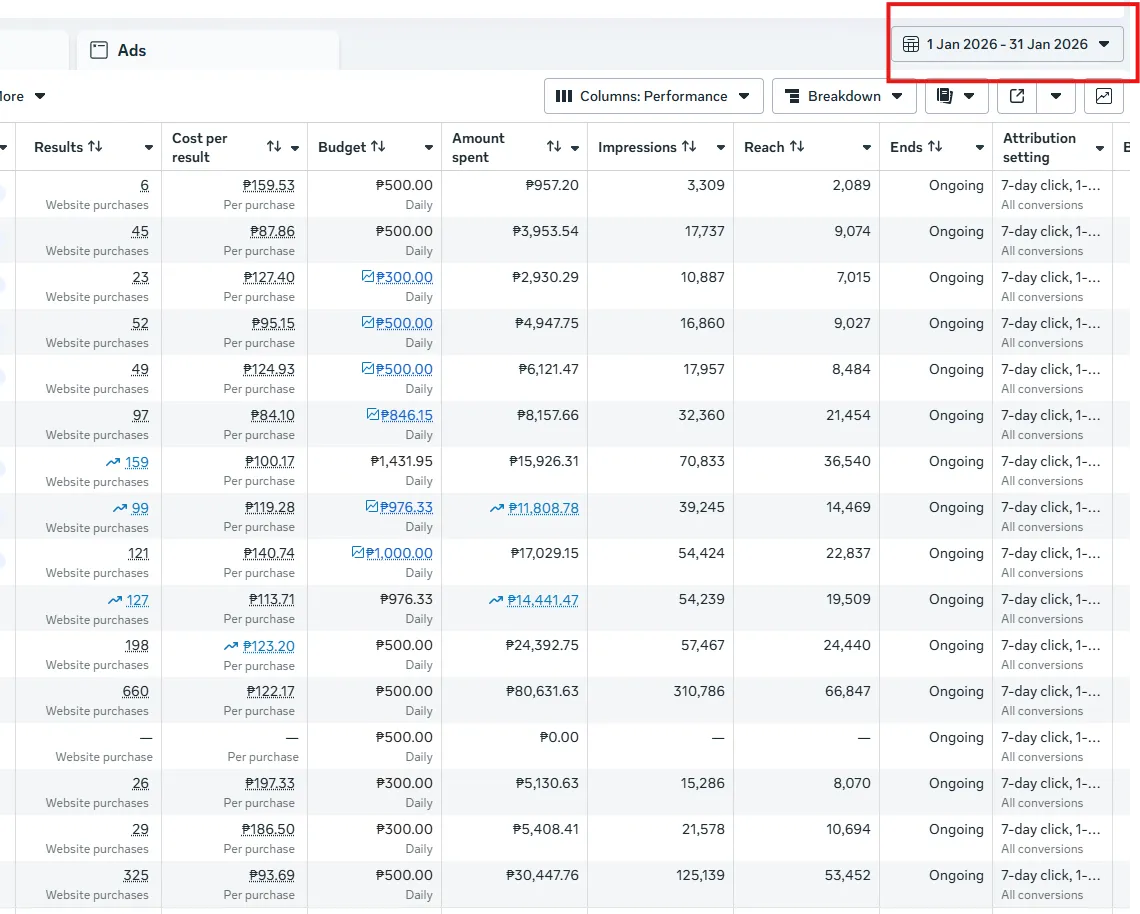
Task: Open the date range 1 Jan 2026 picker
Action: 1007,44
